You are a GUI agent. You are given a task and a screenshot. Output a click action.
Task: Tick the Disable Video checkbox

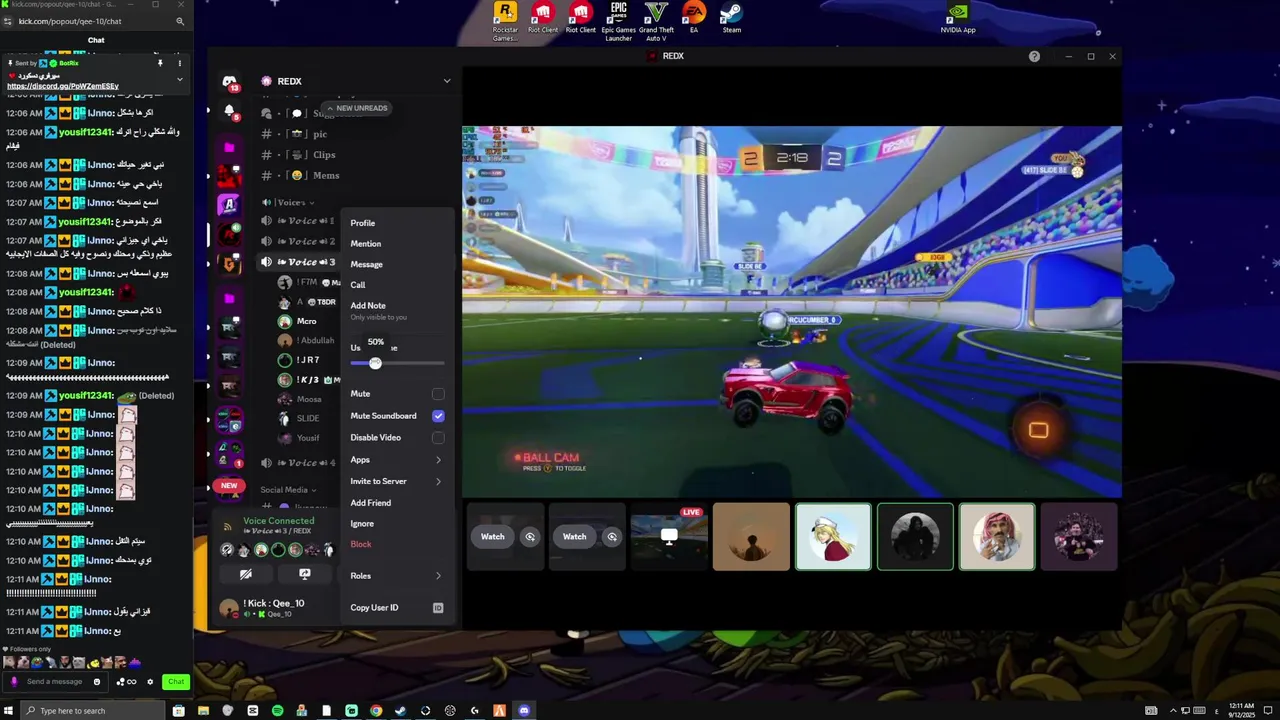click(x=438, y=438)
